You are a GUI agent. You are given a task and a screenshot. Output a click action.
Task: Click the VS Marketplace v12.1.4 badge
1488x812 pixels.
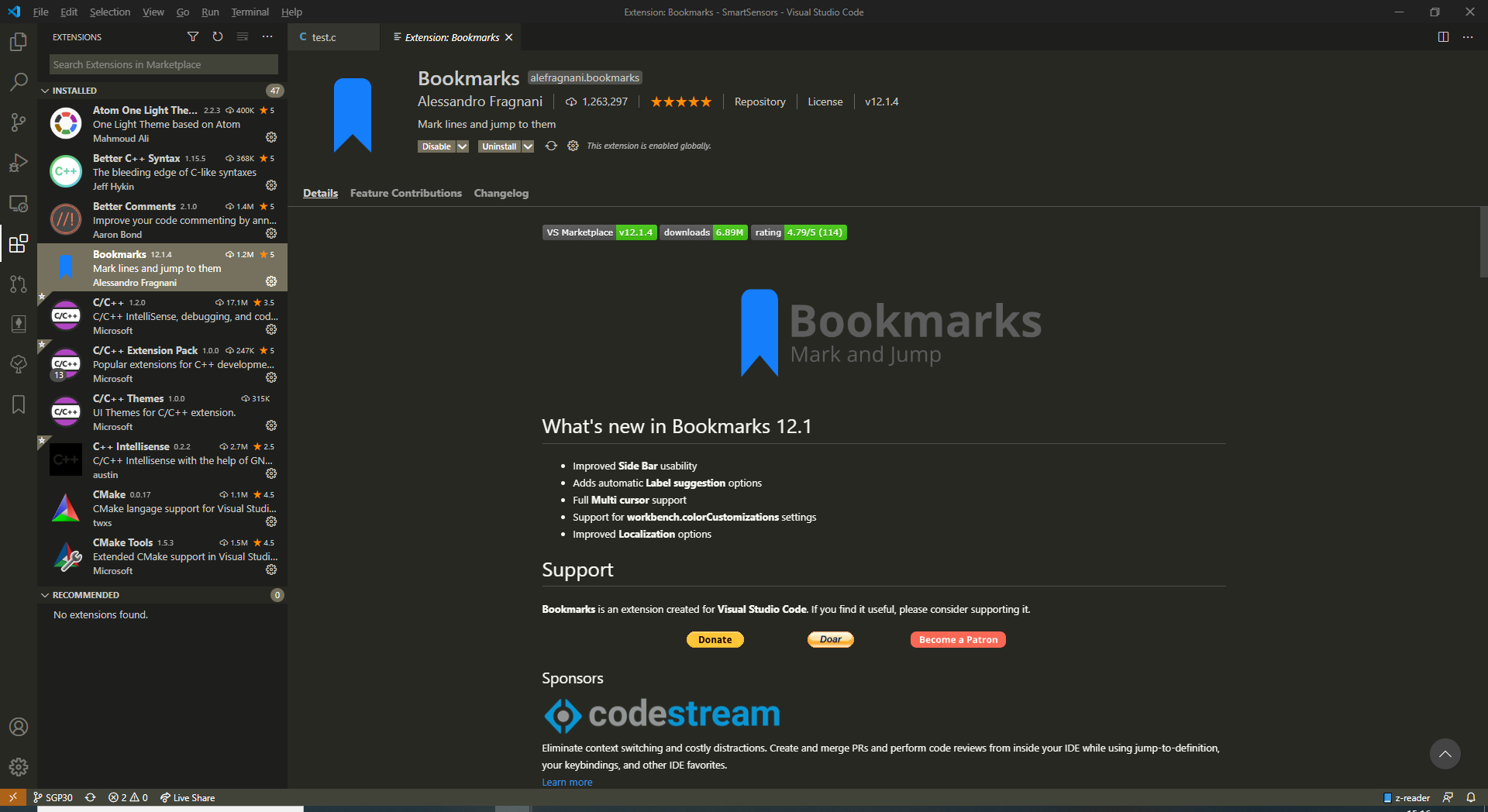[x=600, y=232]
